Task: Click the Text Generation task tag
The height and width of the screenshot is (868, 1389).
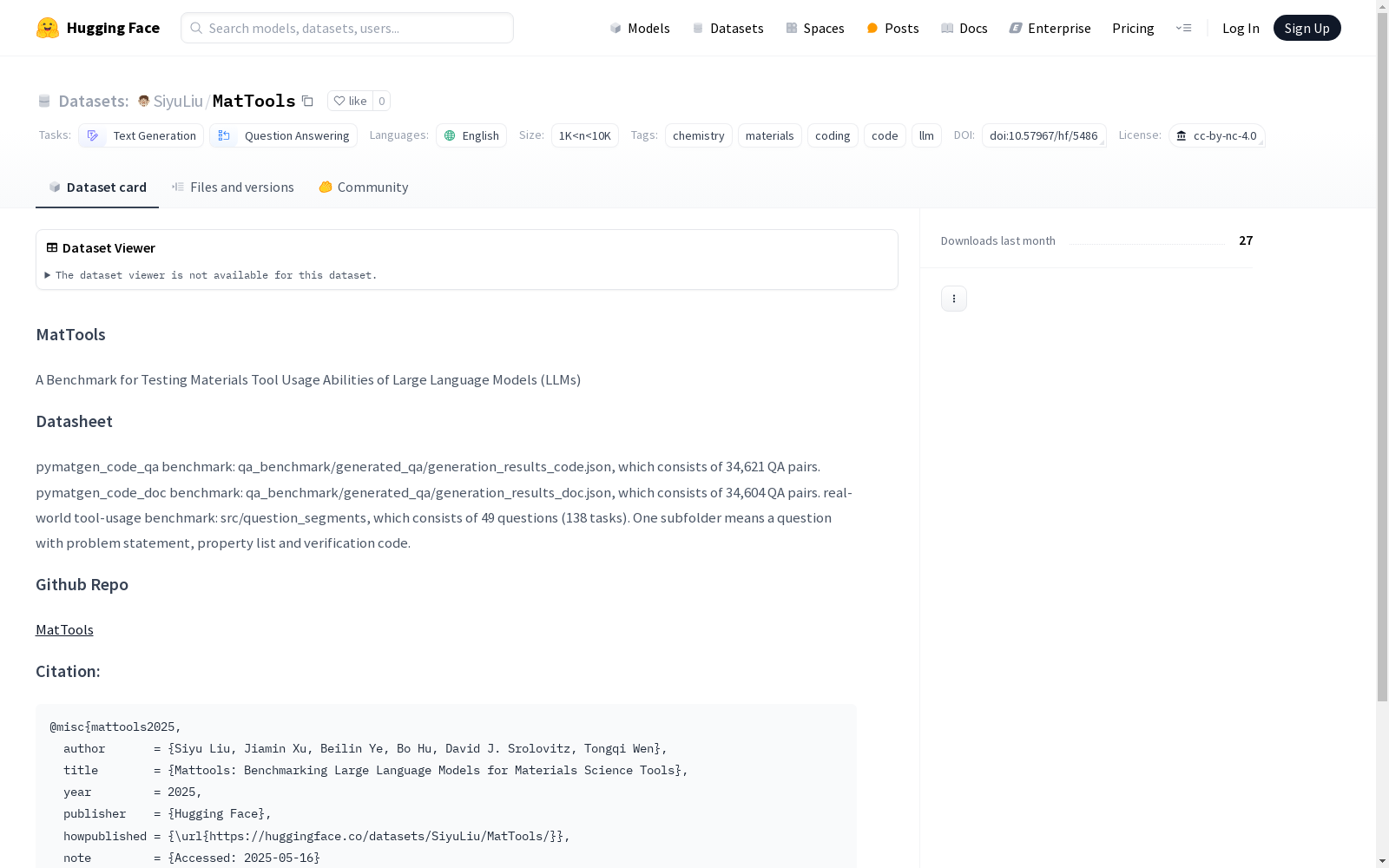Action: 141,135
